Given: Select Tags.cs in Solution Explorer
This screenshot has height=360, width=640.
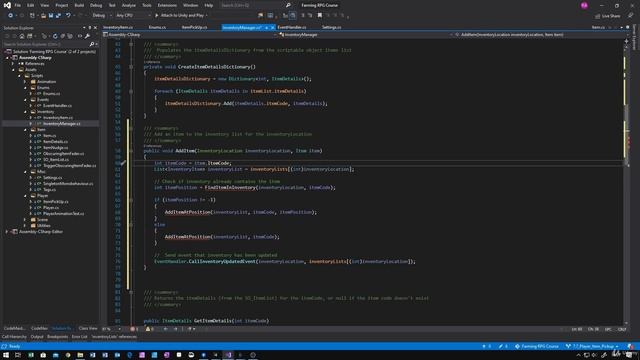Looking at the screenshot, I should click(49, 190).
